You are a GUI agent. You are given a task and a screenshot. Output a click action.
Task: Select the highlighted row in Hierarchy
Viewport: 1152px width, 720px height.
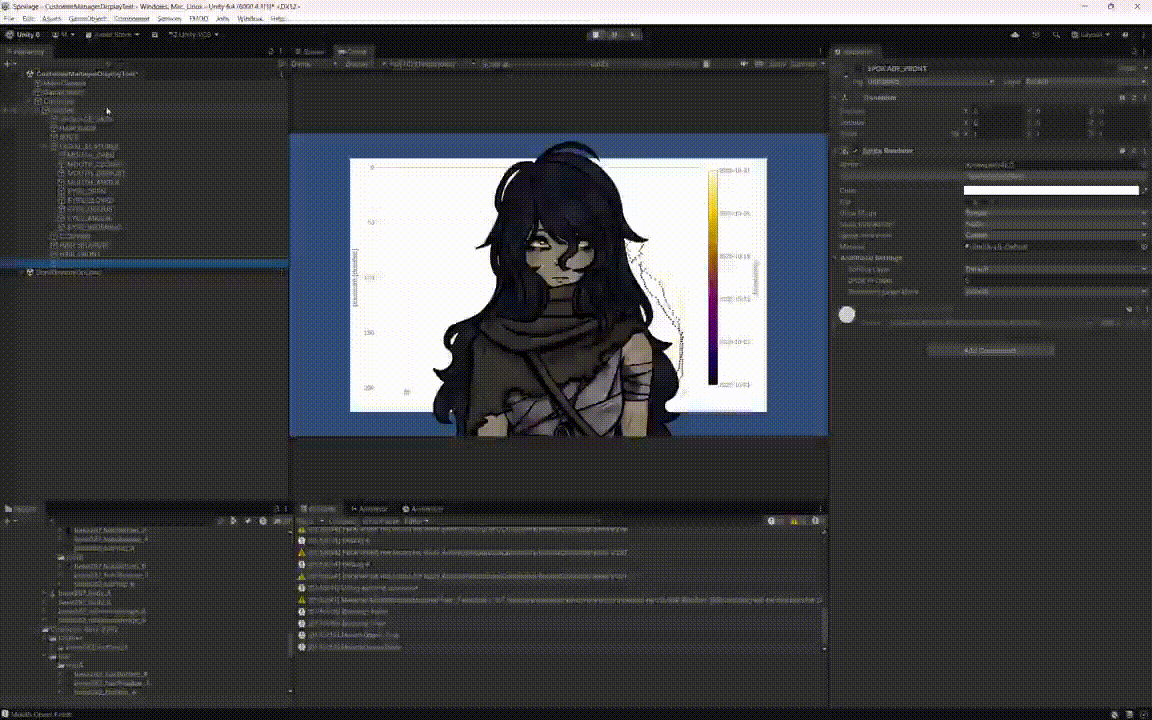coord(144,263)
